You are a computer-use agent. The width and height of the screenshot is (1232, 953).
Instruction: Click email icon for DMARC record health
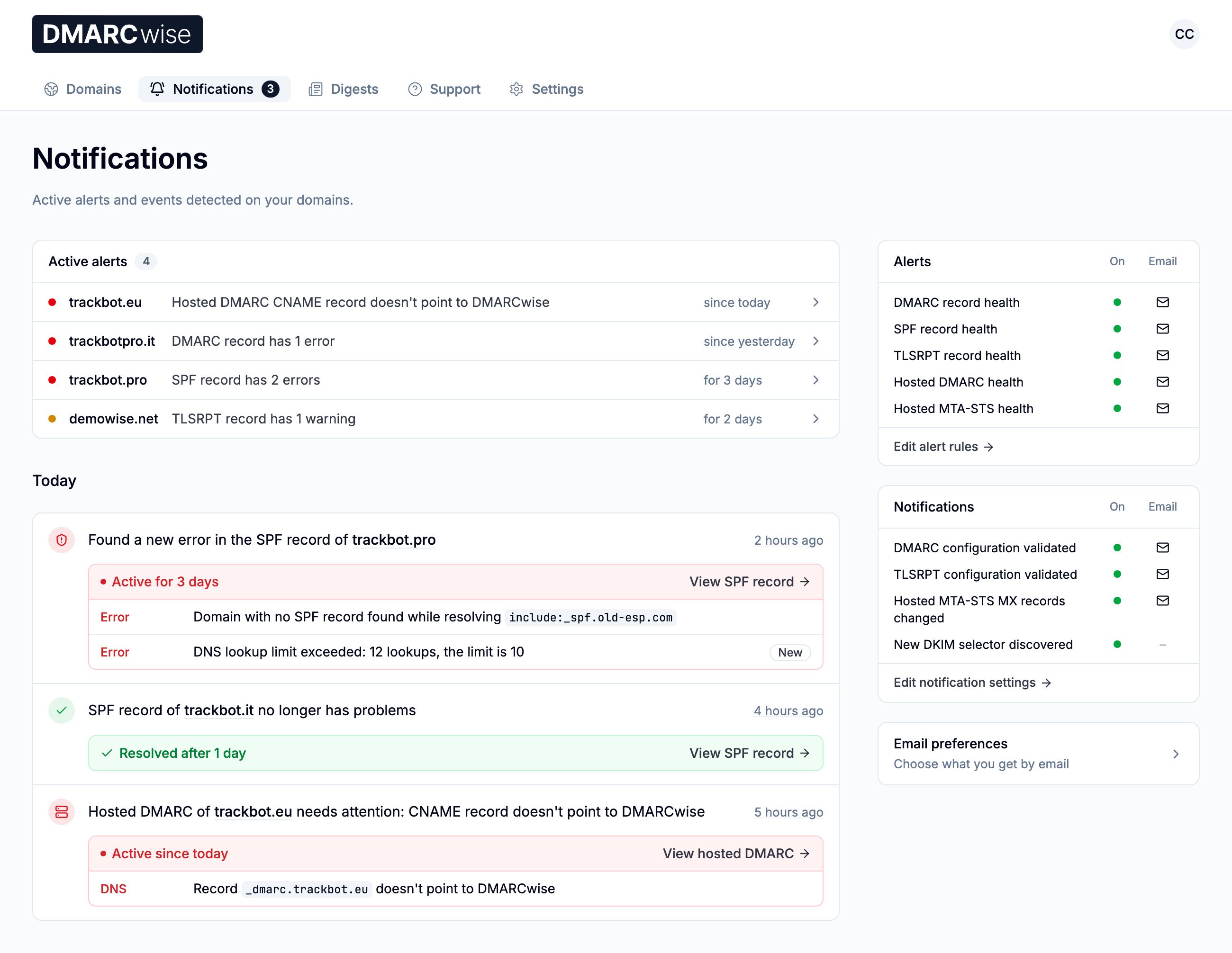pyautogui.click(x=1163, y=302)
